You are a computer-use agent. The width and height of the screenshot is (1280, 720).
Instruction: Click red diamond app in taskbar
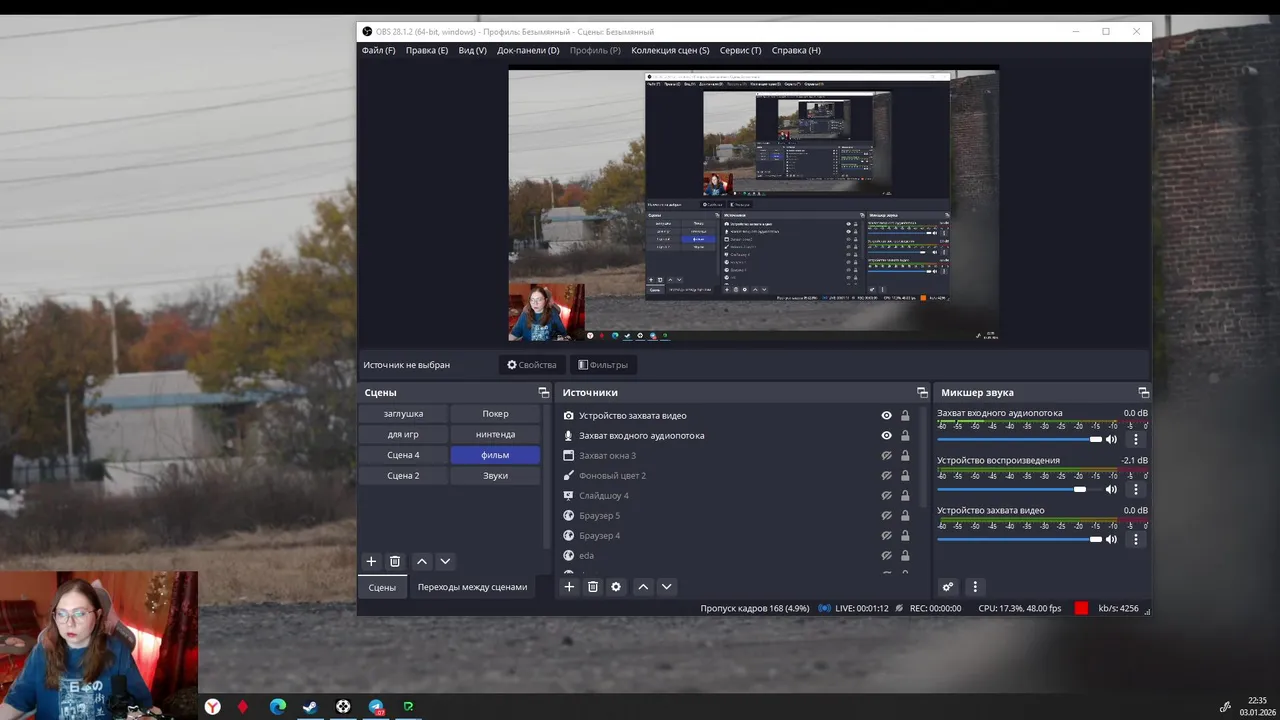(x=242, y=707)
